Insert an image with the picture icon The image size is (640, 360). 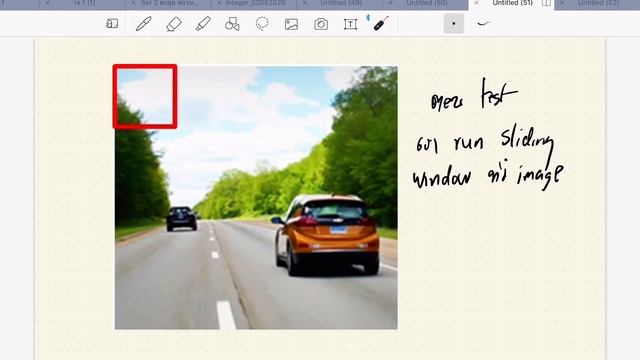[x=291, y=24]
